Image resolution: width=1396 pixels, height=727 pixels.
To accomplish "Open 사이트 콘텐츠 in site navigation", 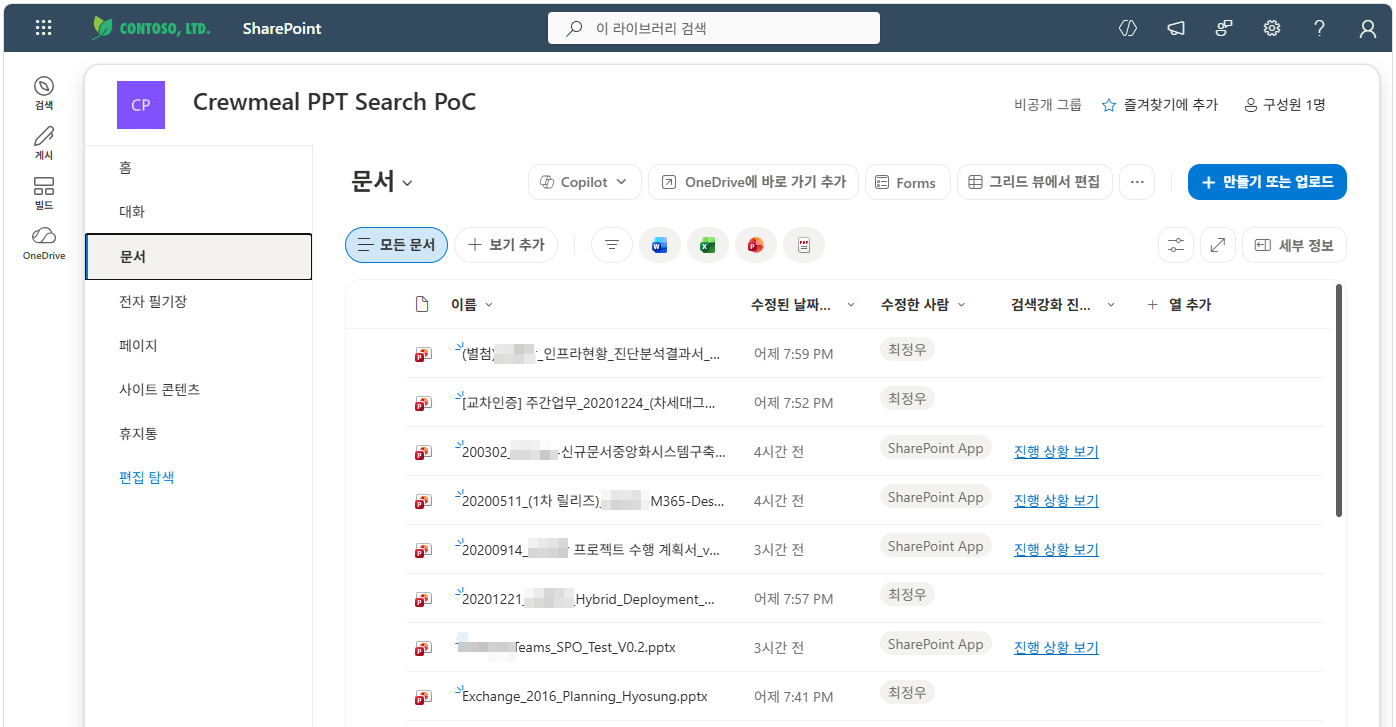I will 198,389.
